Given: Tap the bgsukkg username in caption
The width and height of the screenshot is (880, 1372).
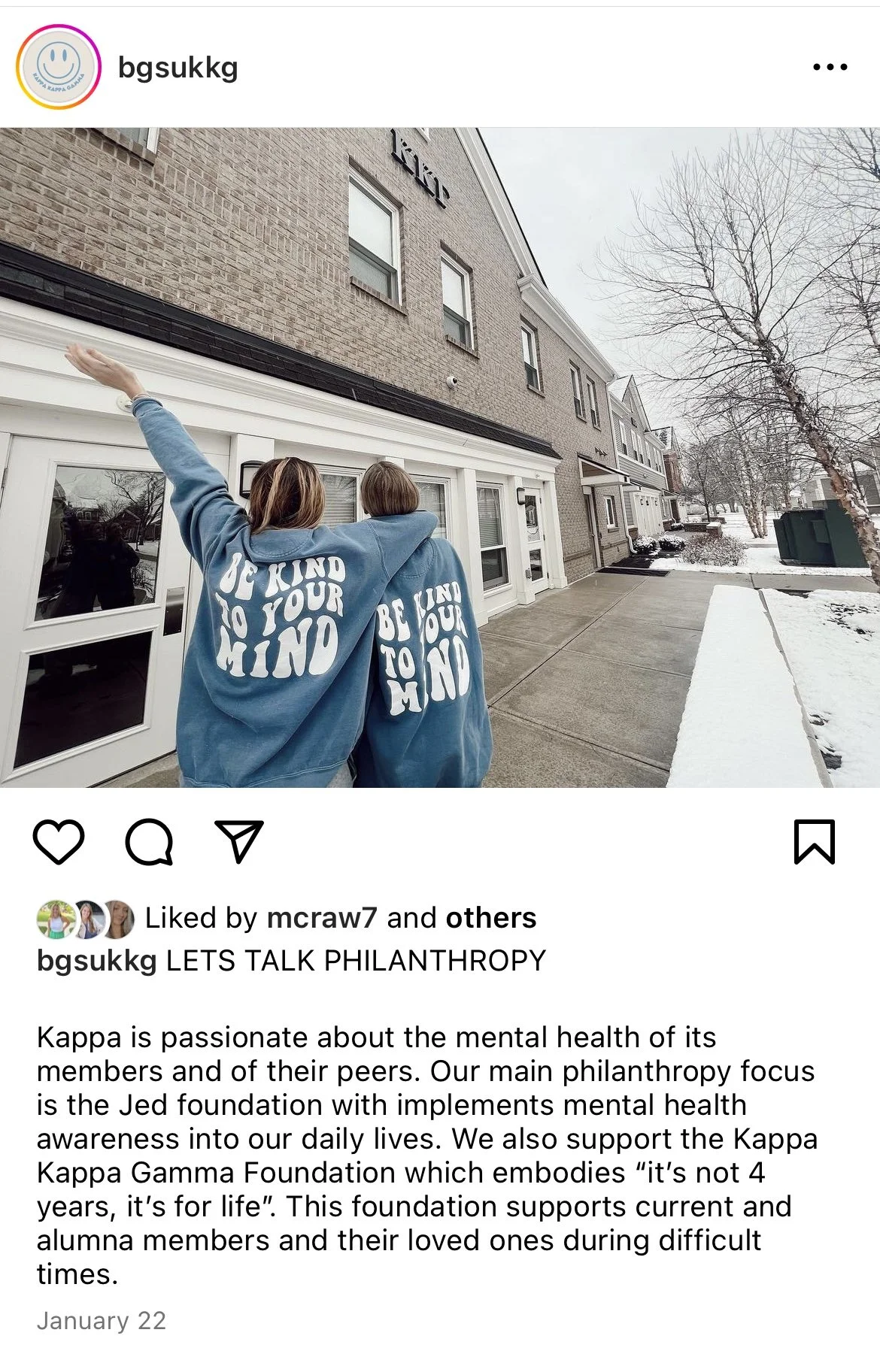Looking at the screenshot, I should (x=97, y=961).
